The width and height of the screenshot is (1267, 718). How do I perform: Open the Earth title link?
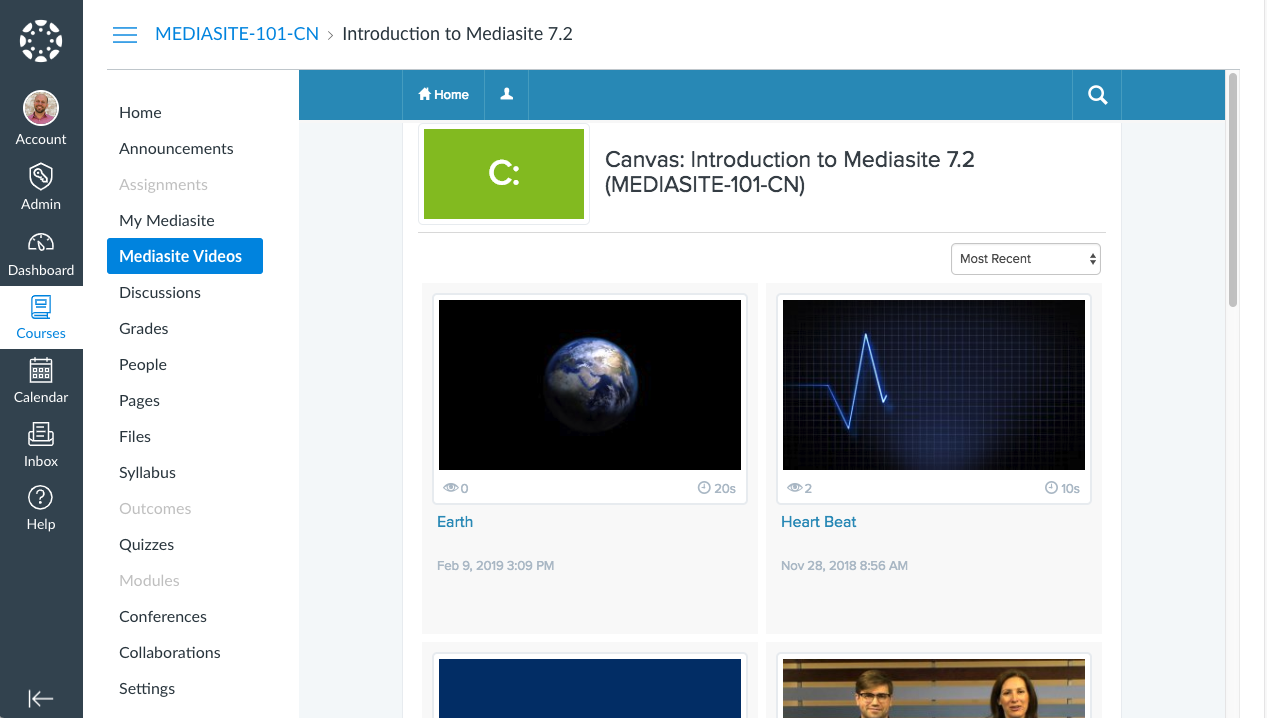(455, 522)
